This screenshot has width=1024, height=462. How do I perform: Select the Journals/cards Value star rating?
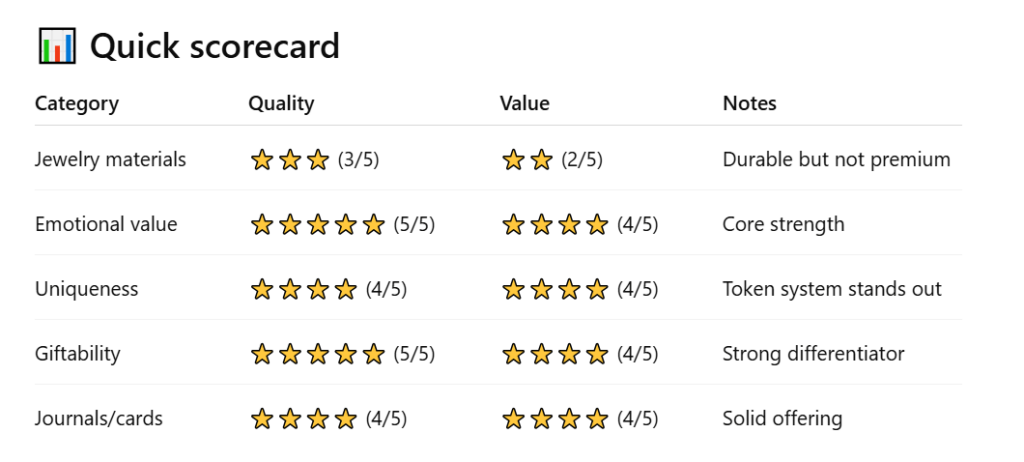click(554, 419)
